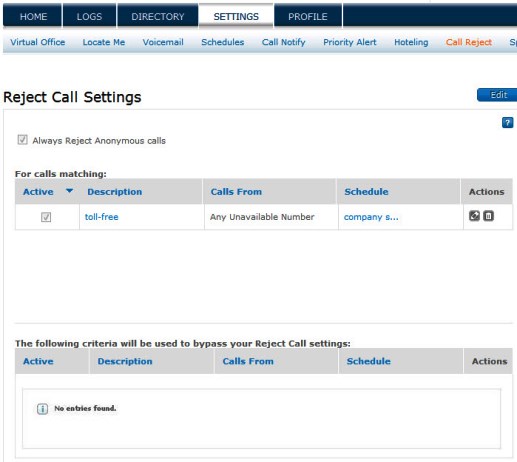The width and height of the screenshot is (517, 462).
Task: Click Actions header in bypass list
Action: [489, 361]
